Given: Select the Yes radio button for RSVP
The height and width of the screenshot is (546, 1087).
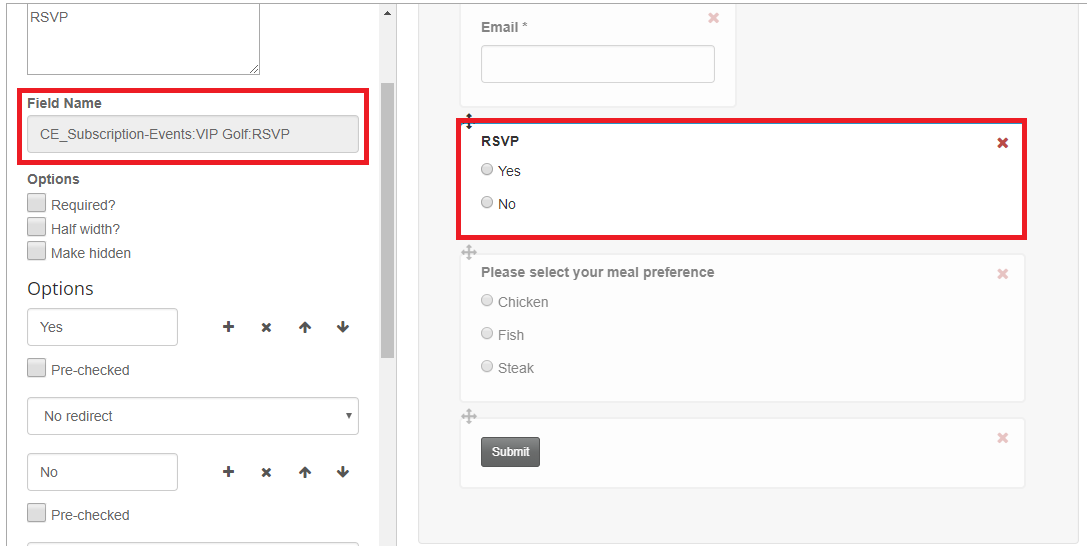Looking at the screenshot, I should click(487, 169).
